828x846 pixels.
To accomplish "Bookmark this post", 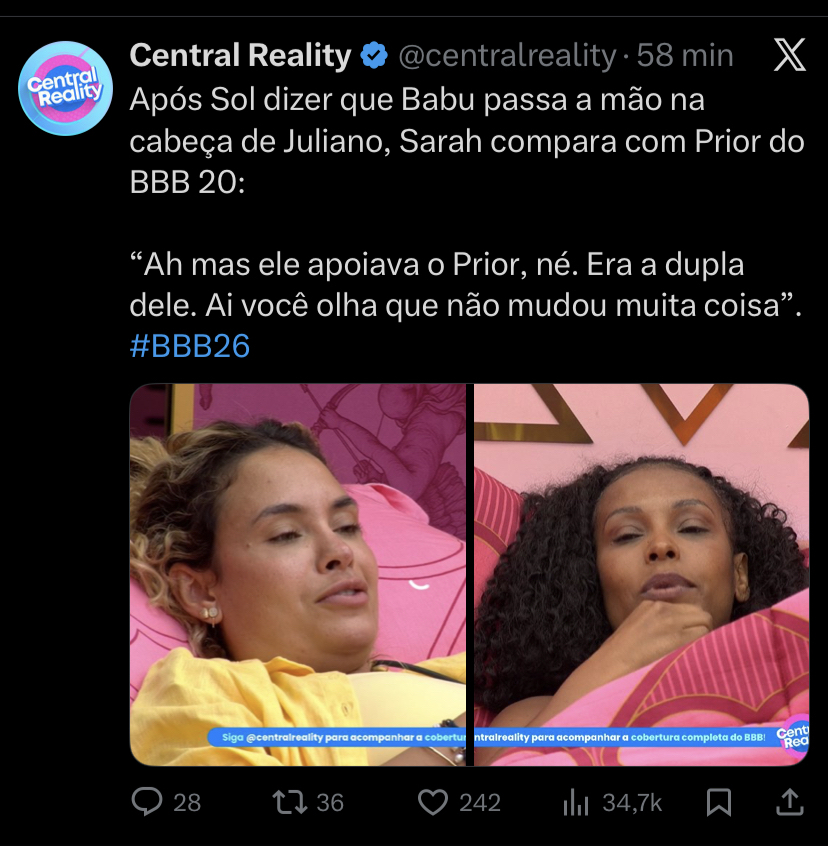I will click(719, 802).
